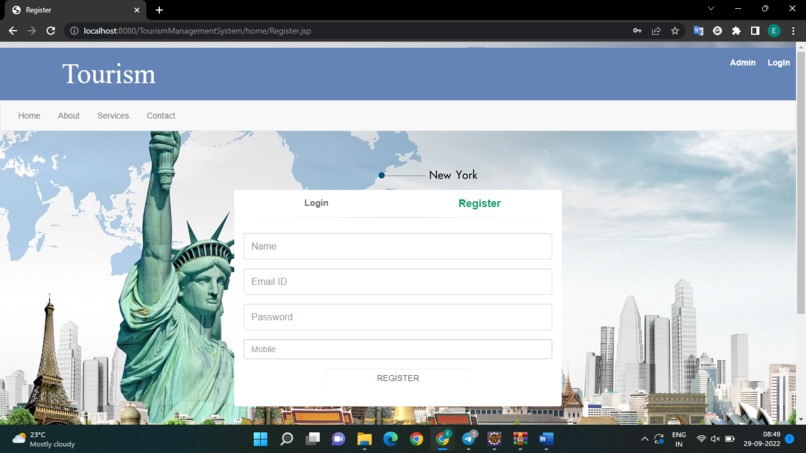
Task: Open About in navigation menu
Action: click(x=68, y=116)
